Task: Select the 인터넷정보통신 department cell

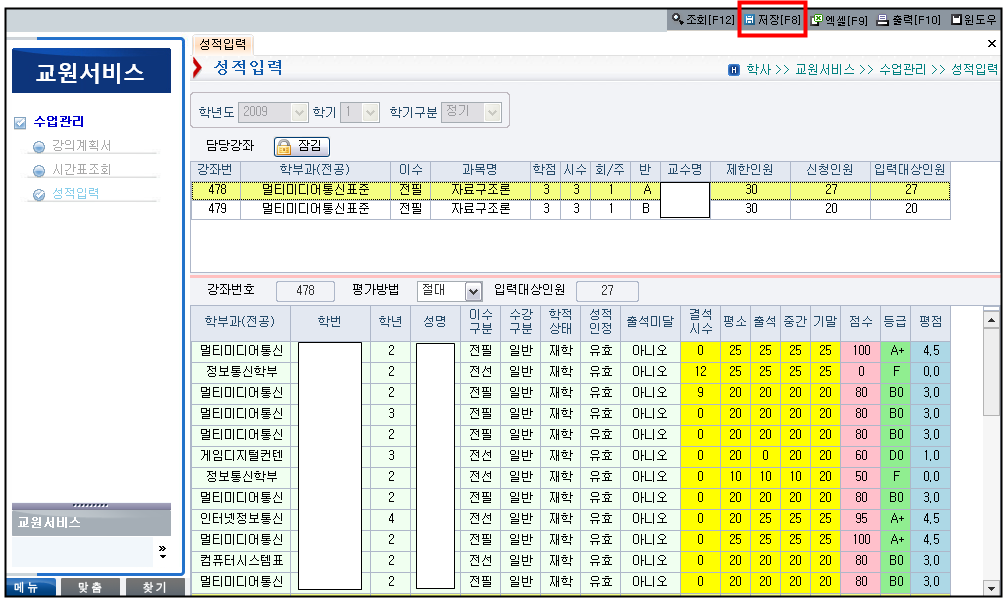Action: 241,520
